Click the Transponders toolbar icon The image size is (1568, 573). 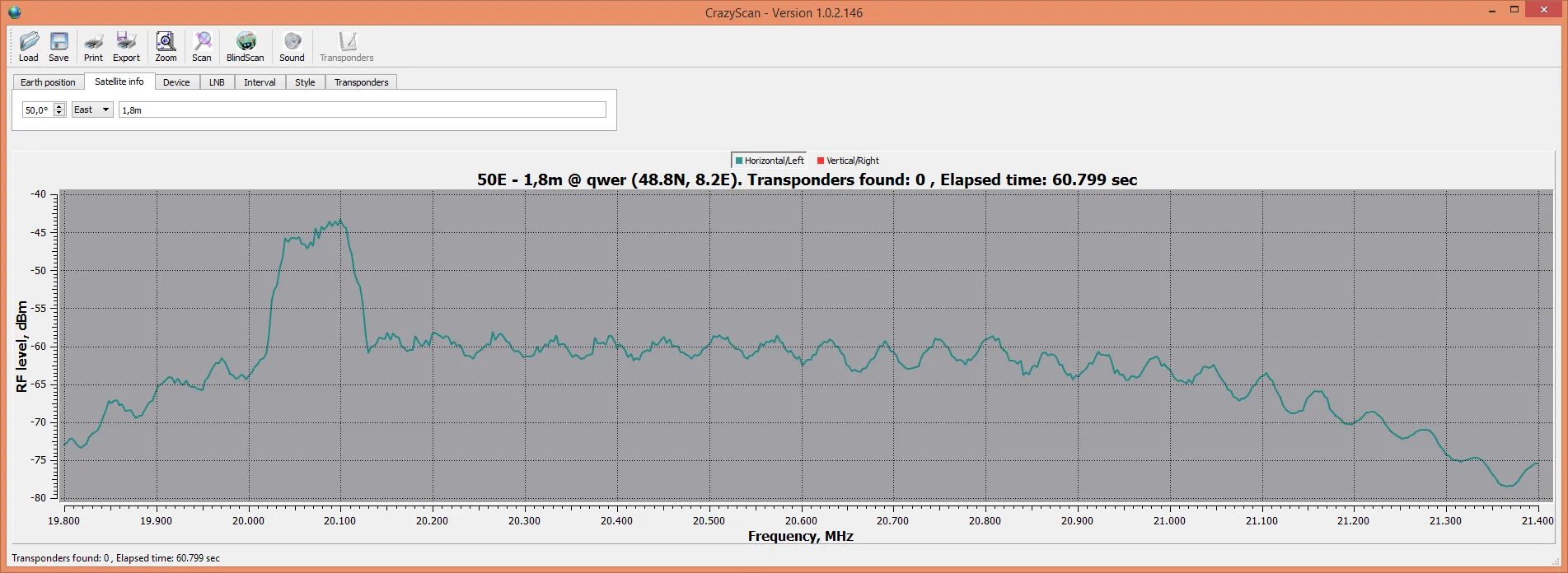(347, 46)
